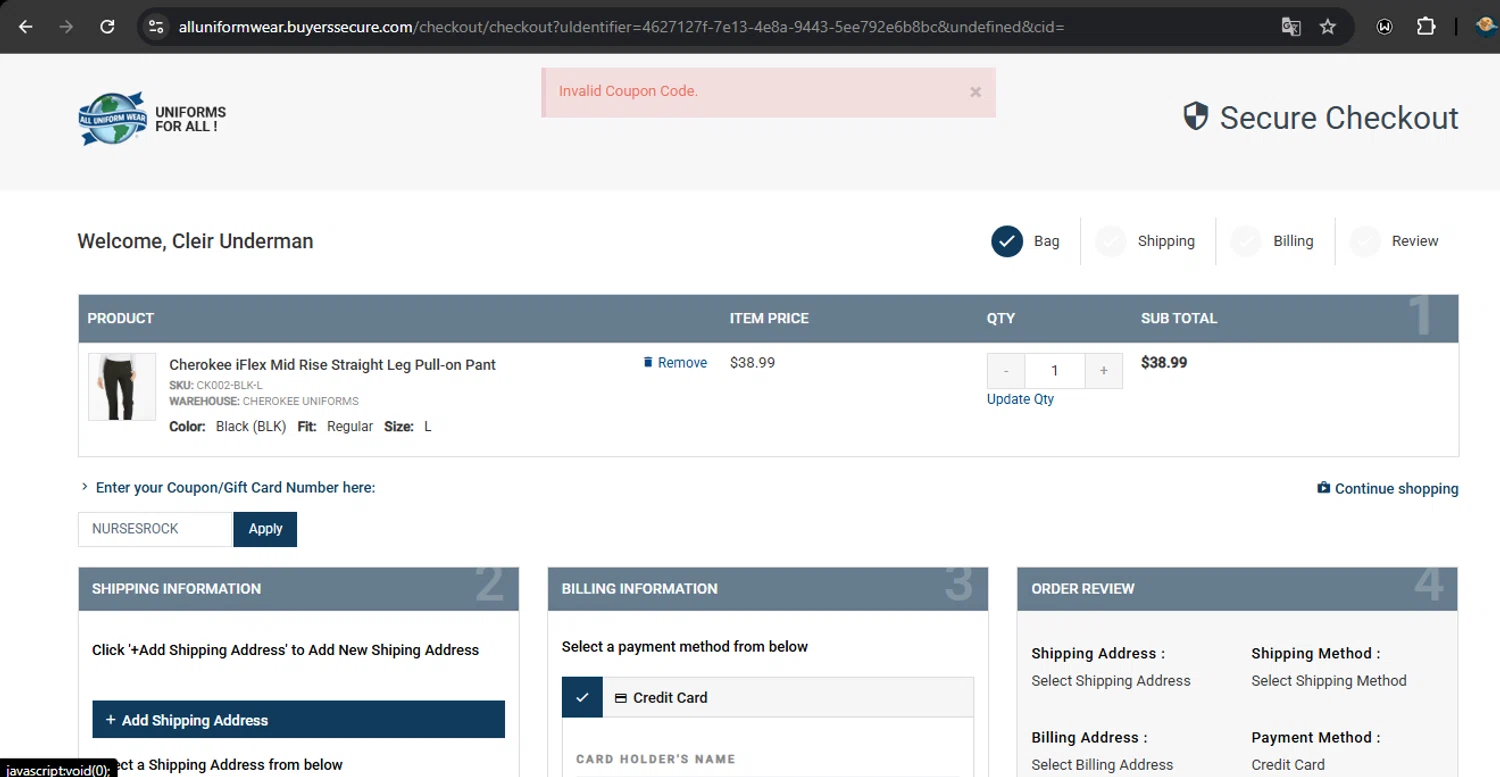The width and height of the screenshot is (1500, 777).
Task: Click the All Uniform Wear globe logo
Action: coord(112,119)
